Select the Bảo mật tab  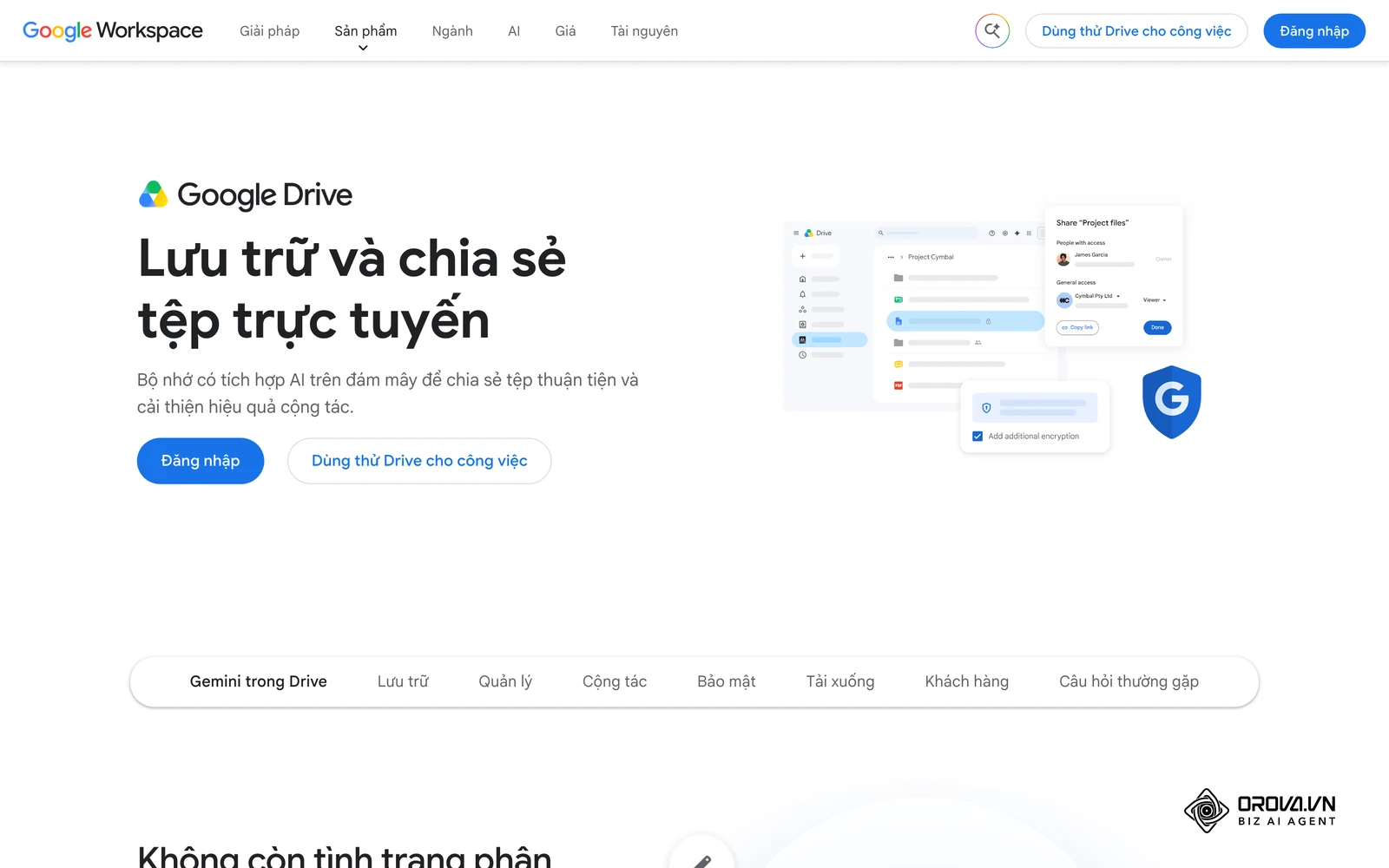point(727,681)
